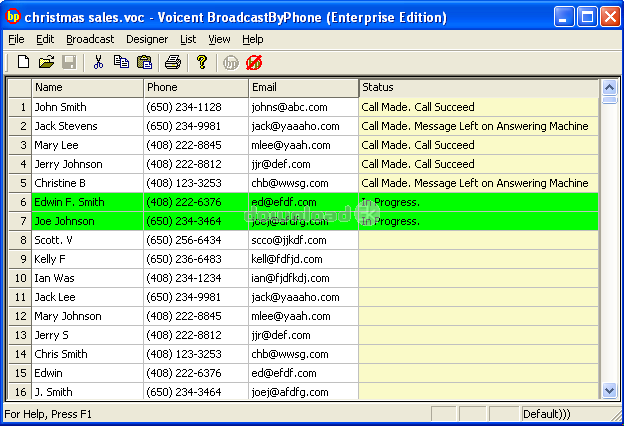Select the Edwin F. Smith name cell
This screenshot has height=426, width=624.
[x=87, y=202]
